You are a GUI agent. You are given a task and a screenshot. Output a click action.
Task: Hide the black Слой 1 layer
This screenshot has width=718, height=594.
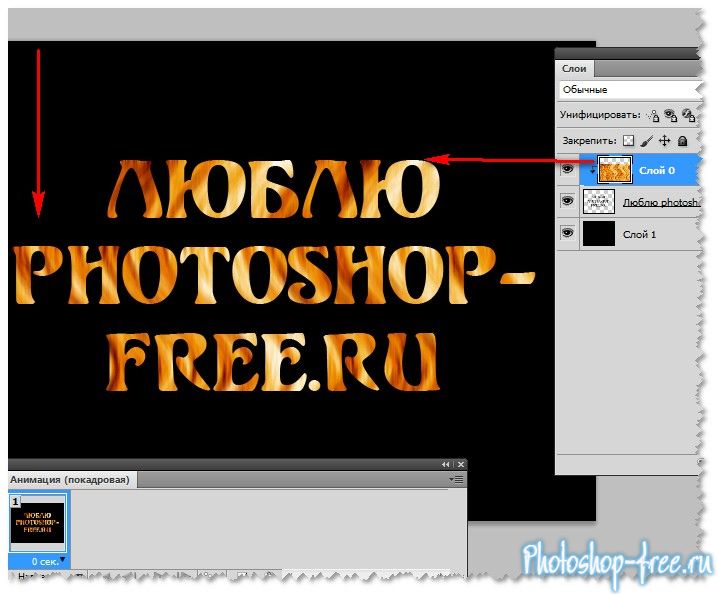tap(567, 233)
